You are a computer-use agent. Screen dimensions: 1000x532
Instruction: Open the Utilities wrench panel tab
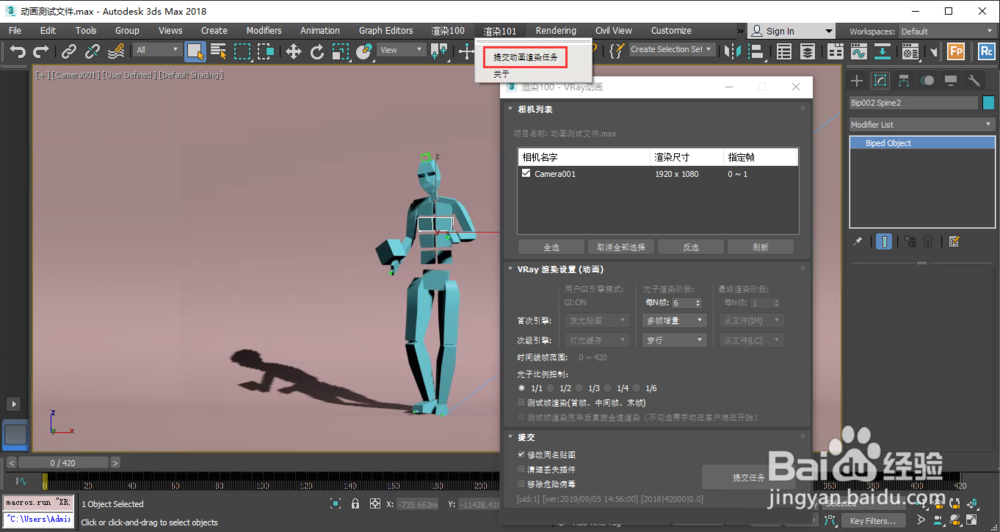coord(974,80)
